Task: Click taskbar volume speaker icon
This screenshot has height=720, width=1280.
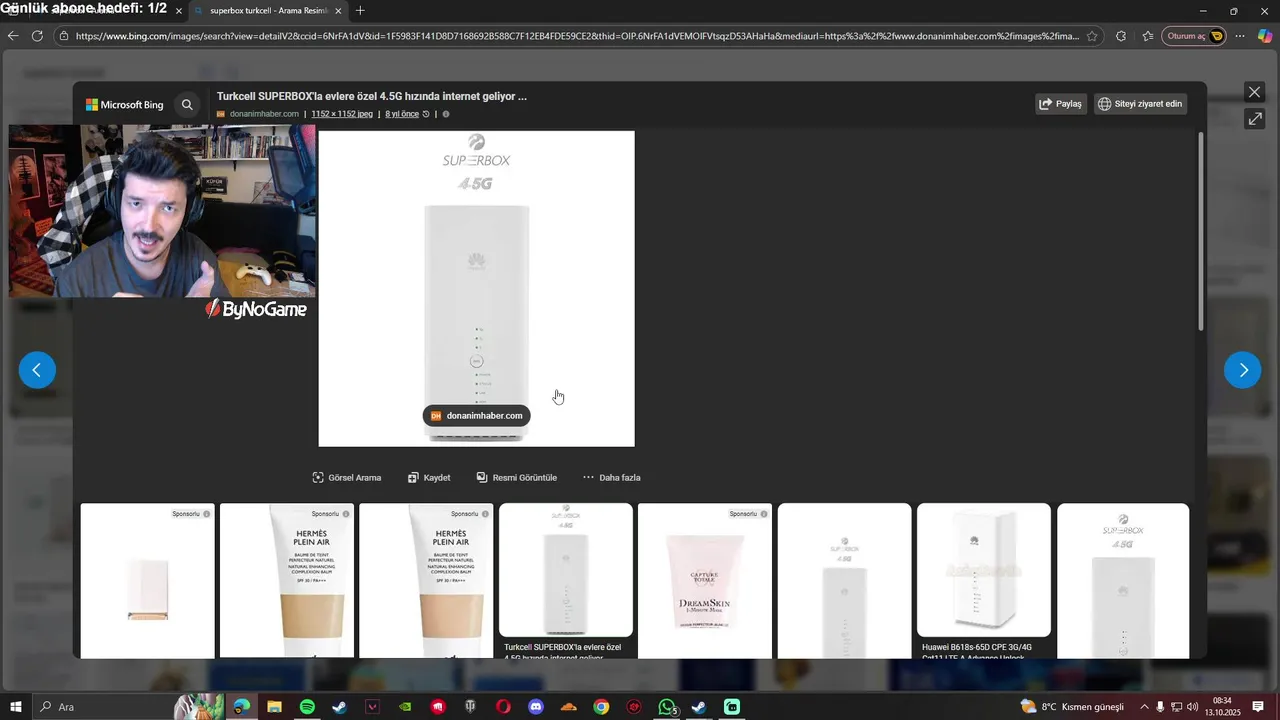Action: click(x=1192, y=707)
